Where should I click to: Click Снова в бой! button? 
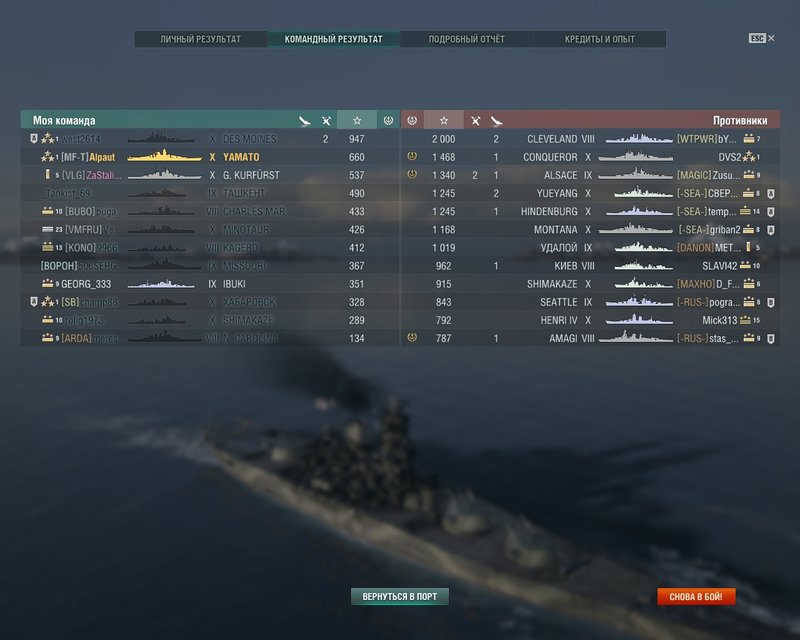tap(696, 596)
